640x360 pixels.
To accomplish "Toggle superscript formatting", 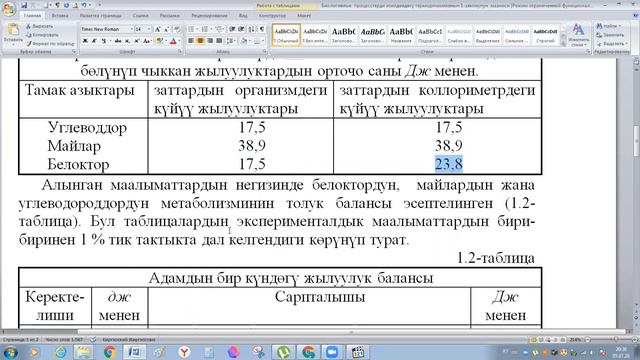I will (137, 41).
